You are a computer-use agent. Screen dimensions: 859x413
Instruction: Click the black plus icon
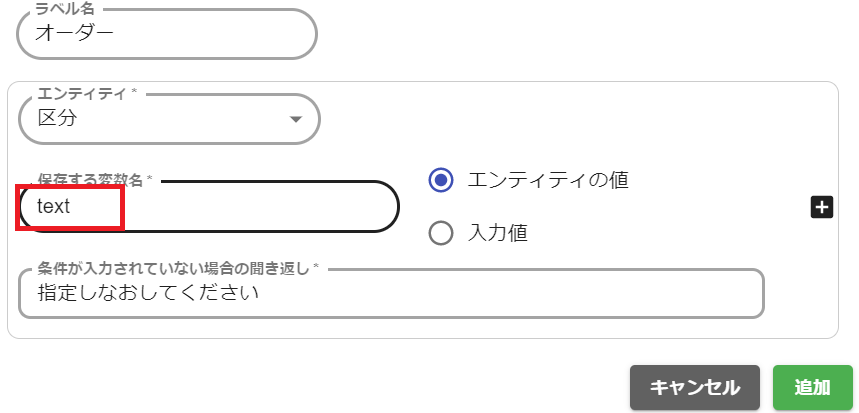coord(821,207)
